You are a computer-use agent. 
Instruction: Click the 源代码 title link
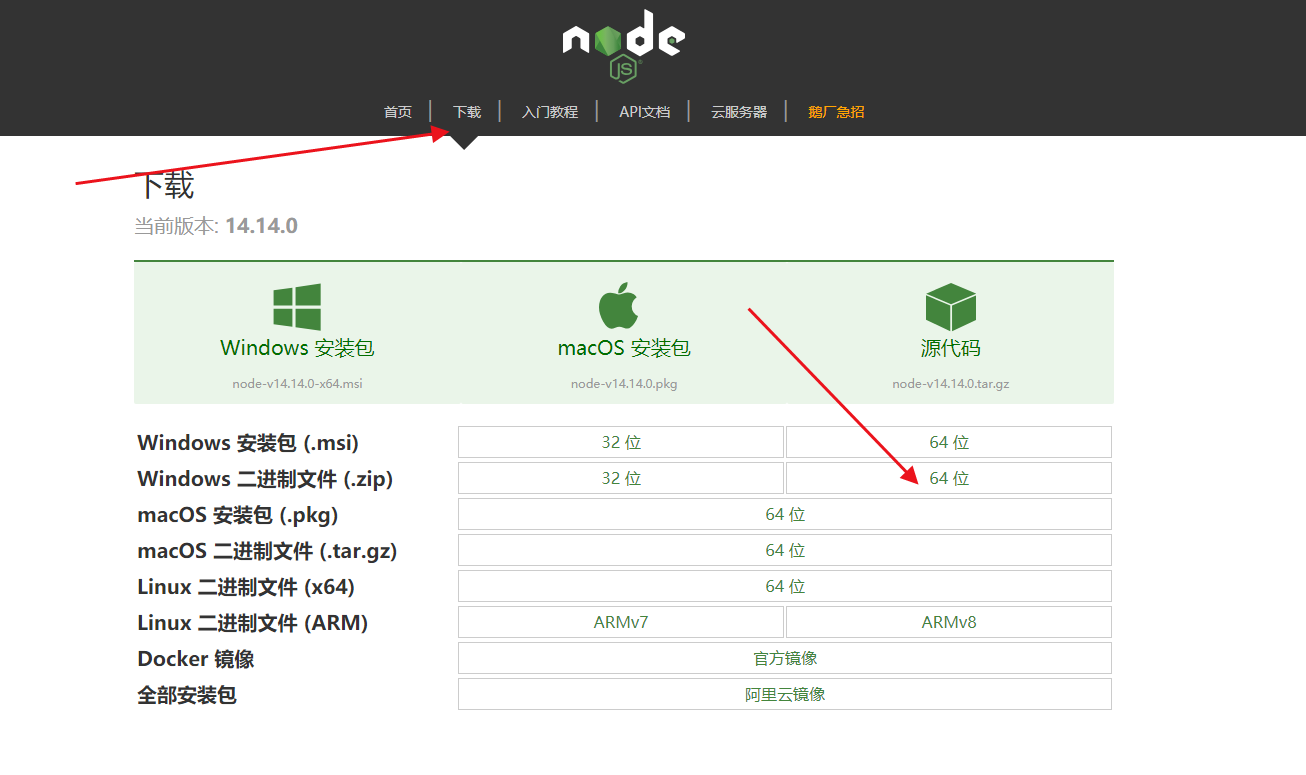(950, 348)
